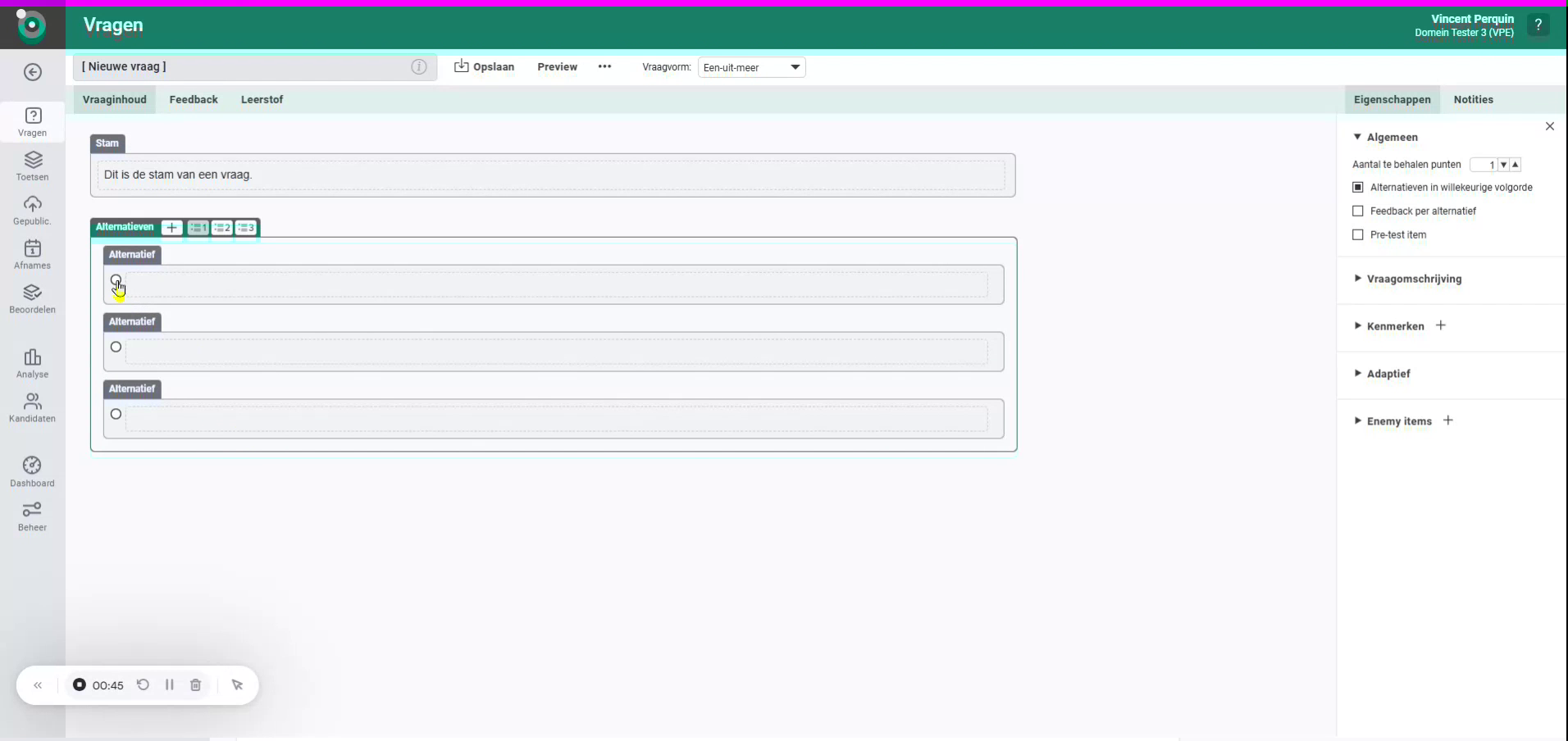Viewport: 1568px width, 741px height.
Task: Open the question Preview
Action: tap(558, 67)
